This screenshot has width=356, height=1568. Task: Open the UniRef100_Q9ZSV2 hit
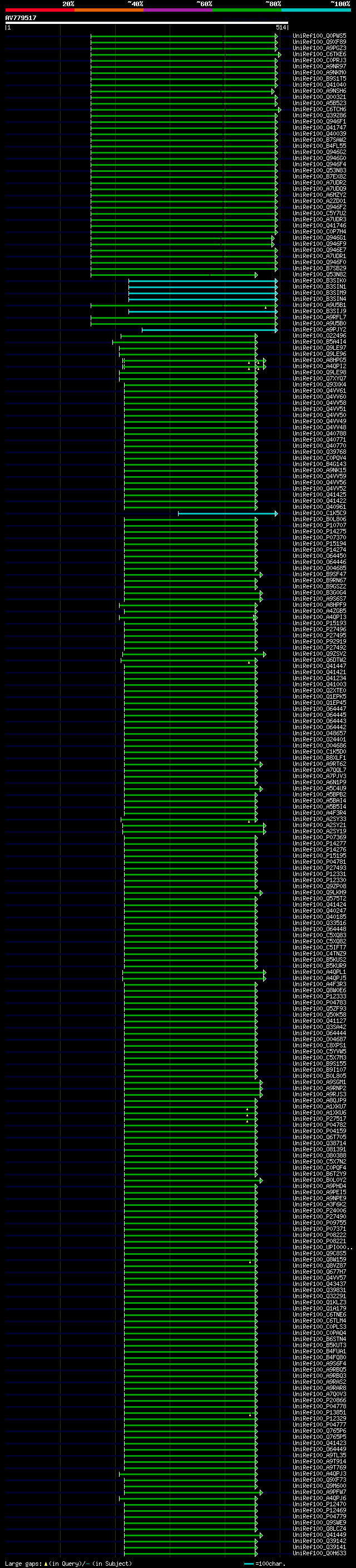[x=319, y=654]
